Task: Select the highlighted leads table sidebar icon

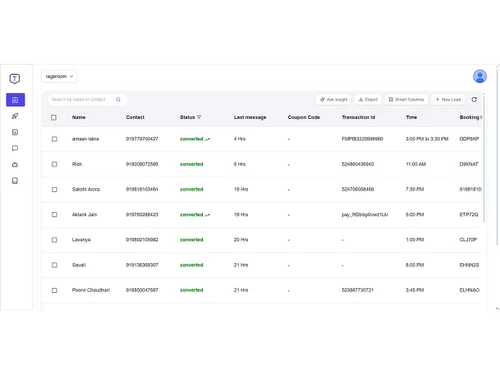Action: pos(15,100)
